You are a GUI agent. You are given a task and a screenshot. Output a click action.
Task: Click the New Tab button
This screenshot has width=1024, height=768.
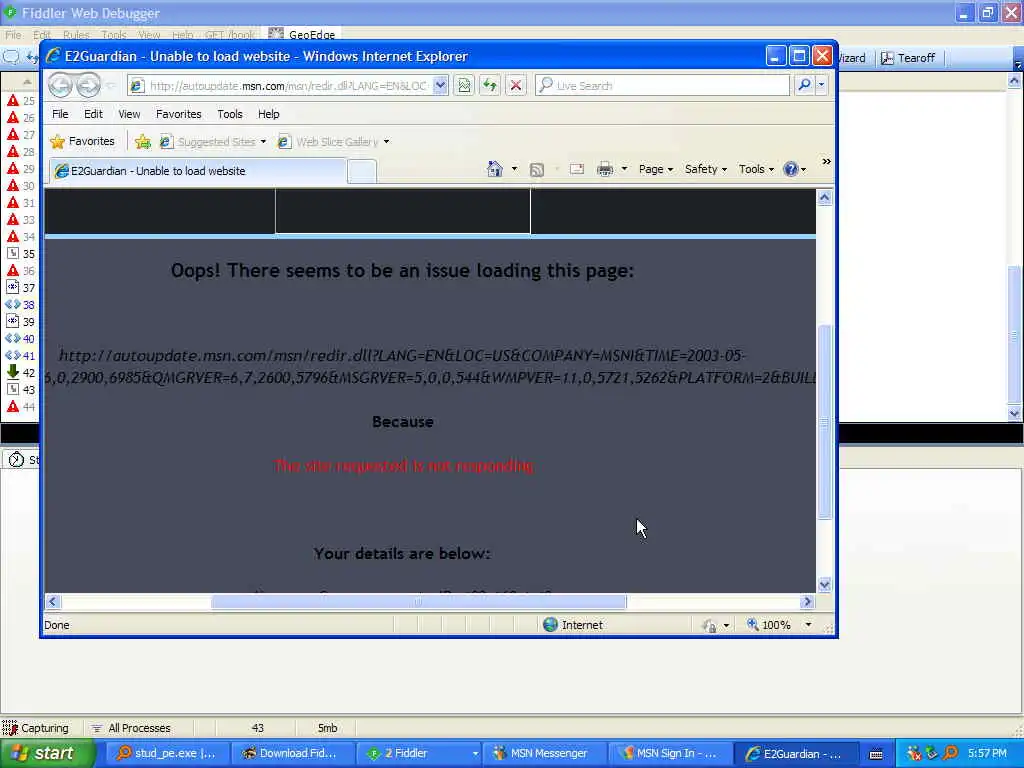[362, 172]
